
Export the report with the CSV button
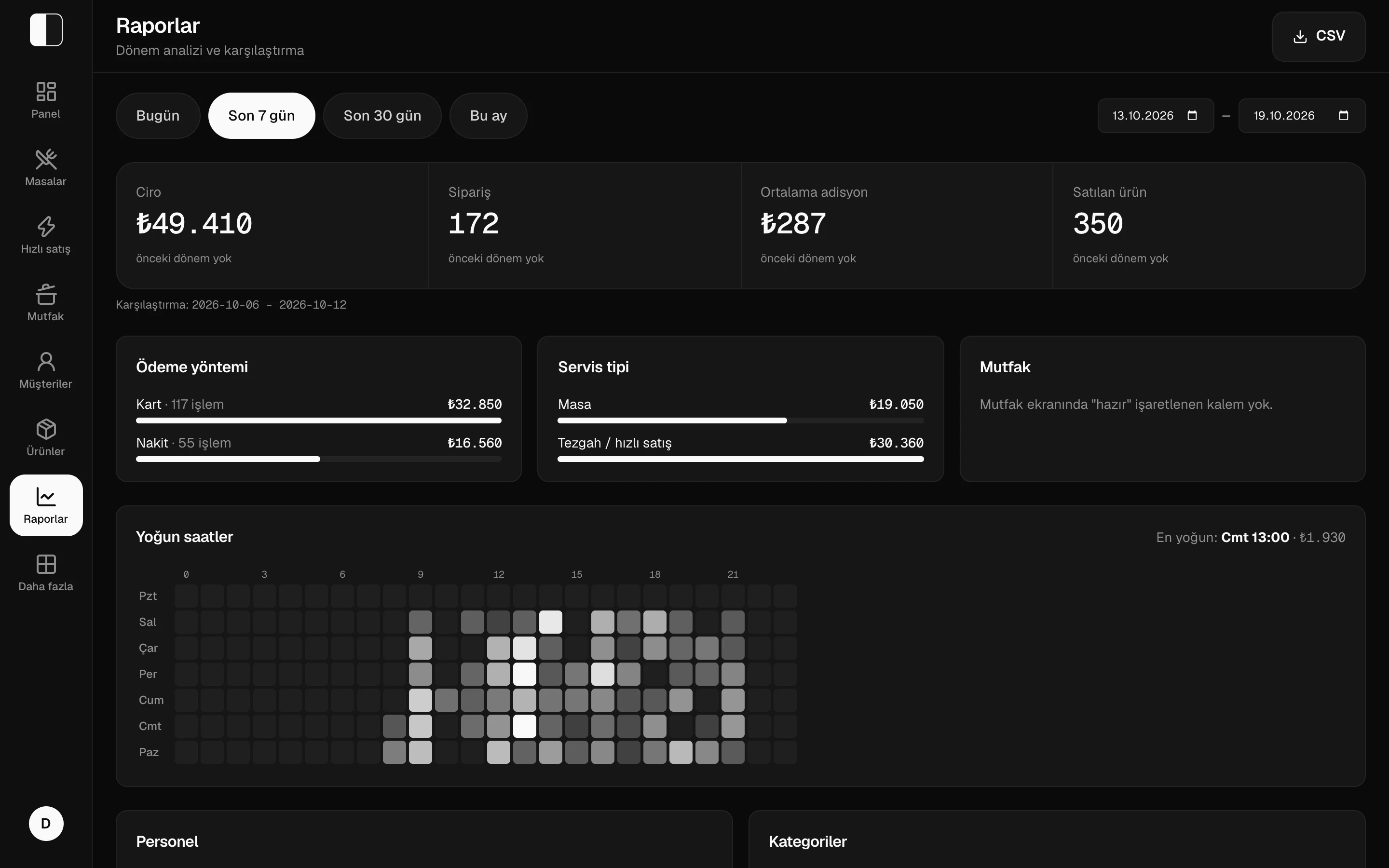[1319, 36]
